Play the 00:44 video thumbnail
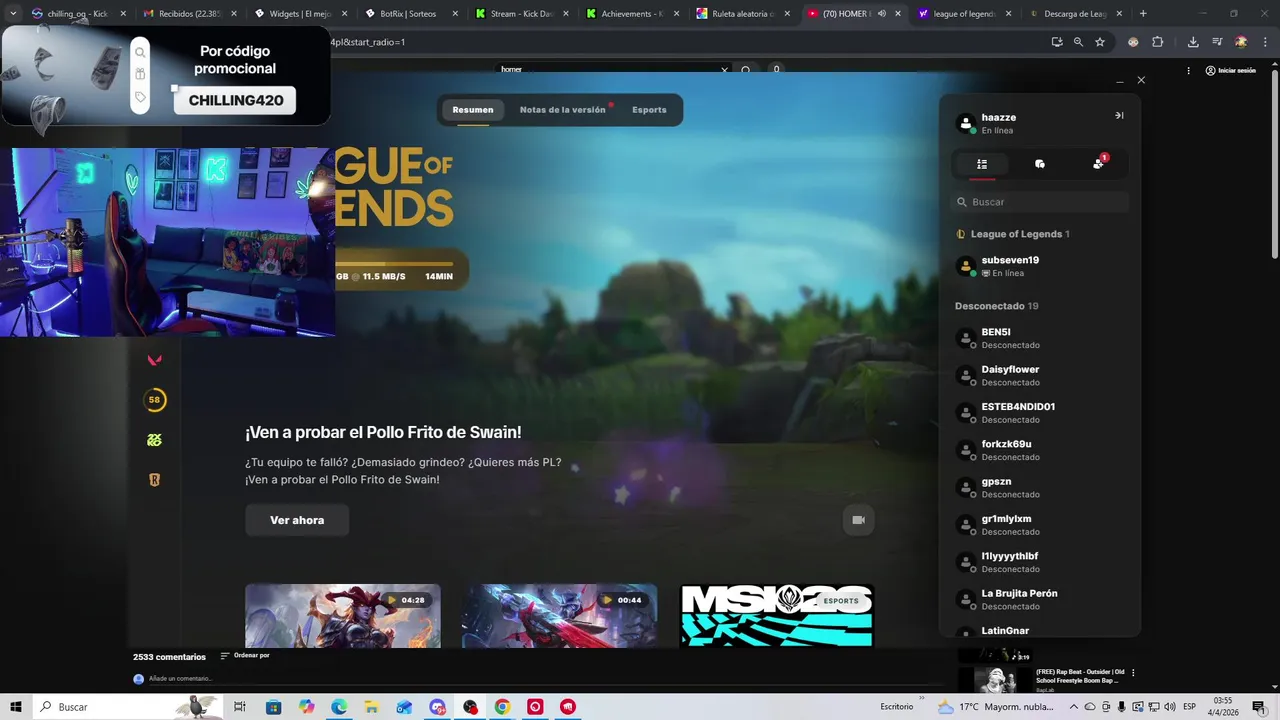 [x=559, y=616]
